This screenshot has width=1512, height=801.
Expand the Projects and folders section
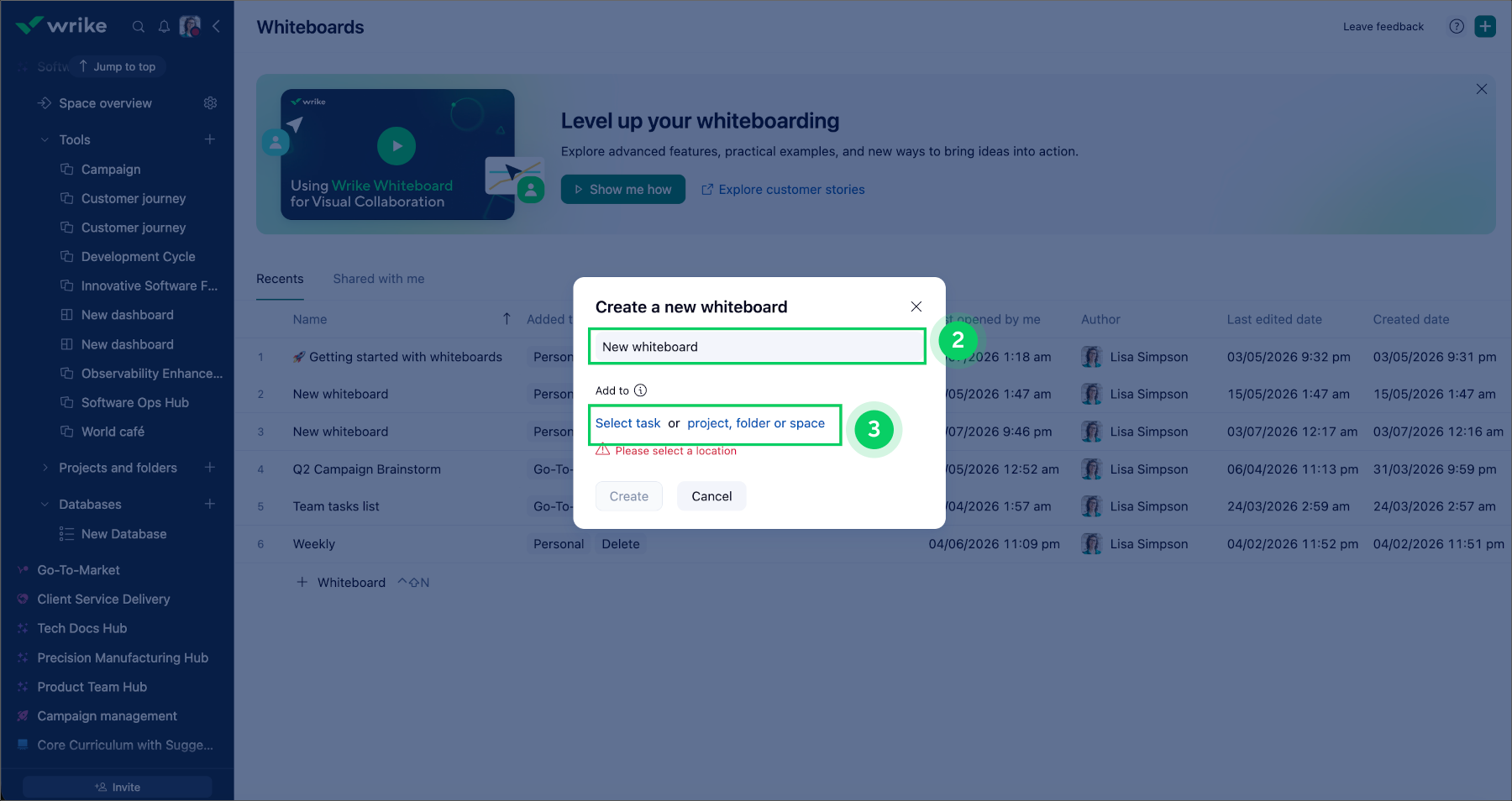(x=45, y=468)
